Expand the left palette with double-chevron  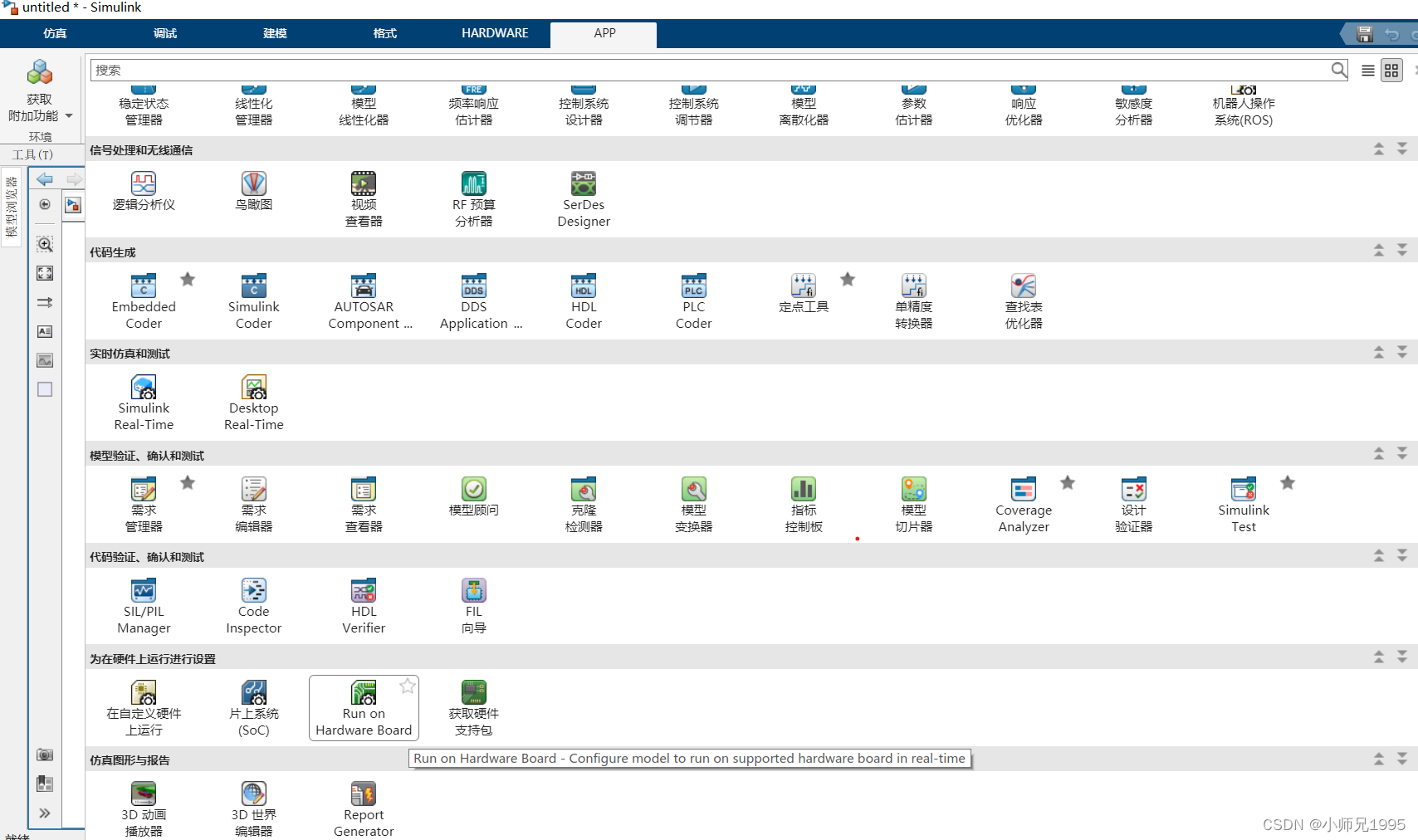(x=45, y=813)
